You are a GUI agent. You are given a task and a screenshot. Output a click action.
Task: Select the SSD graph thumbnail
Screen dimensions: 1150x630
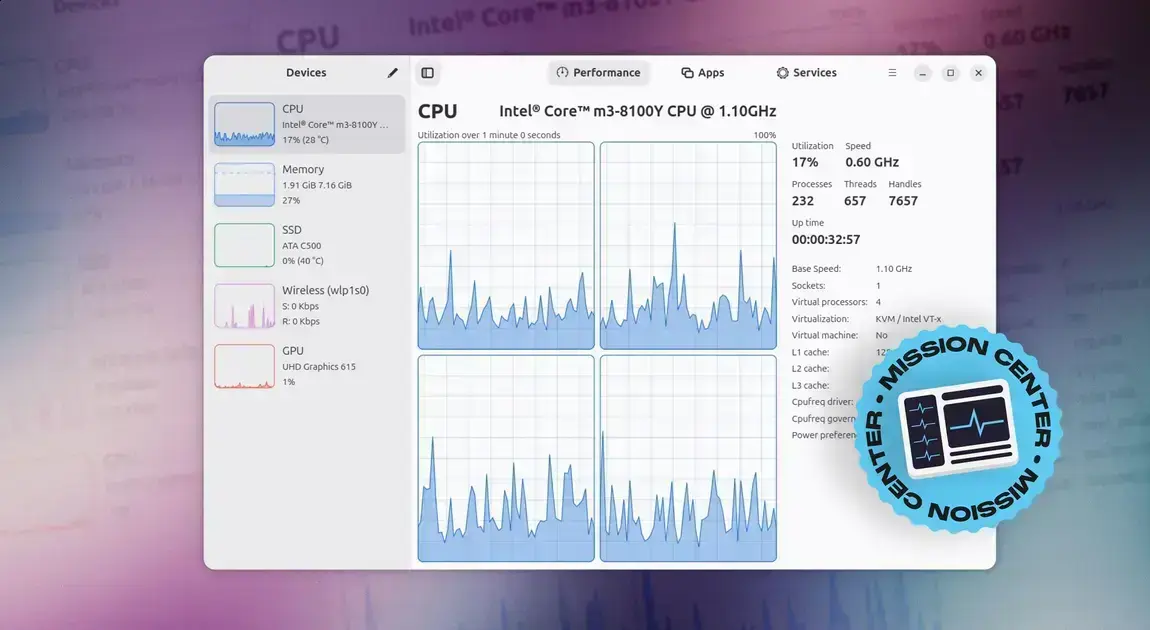tap(244, 245)
